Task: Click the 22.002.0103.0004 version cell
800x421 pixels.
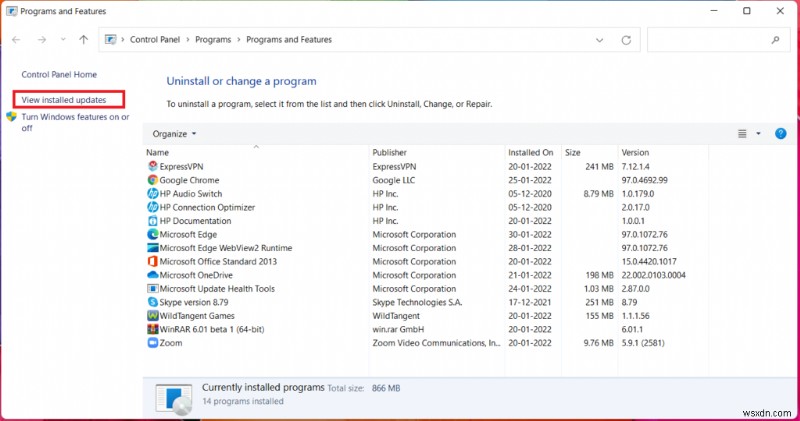Action: tap(654, 275)
